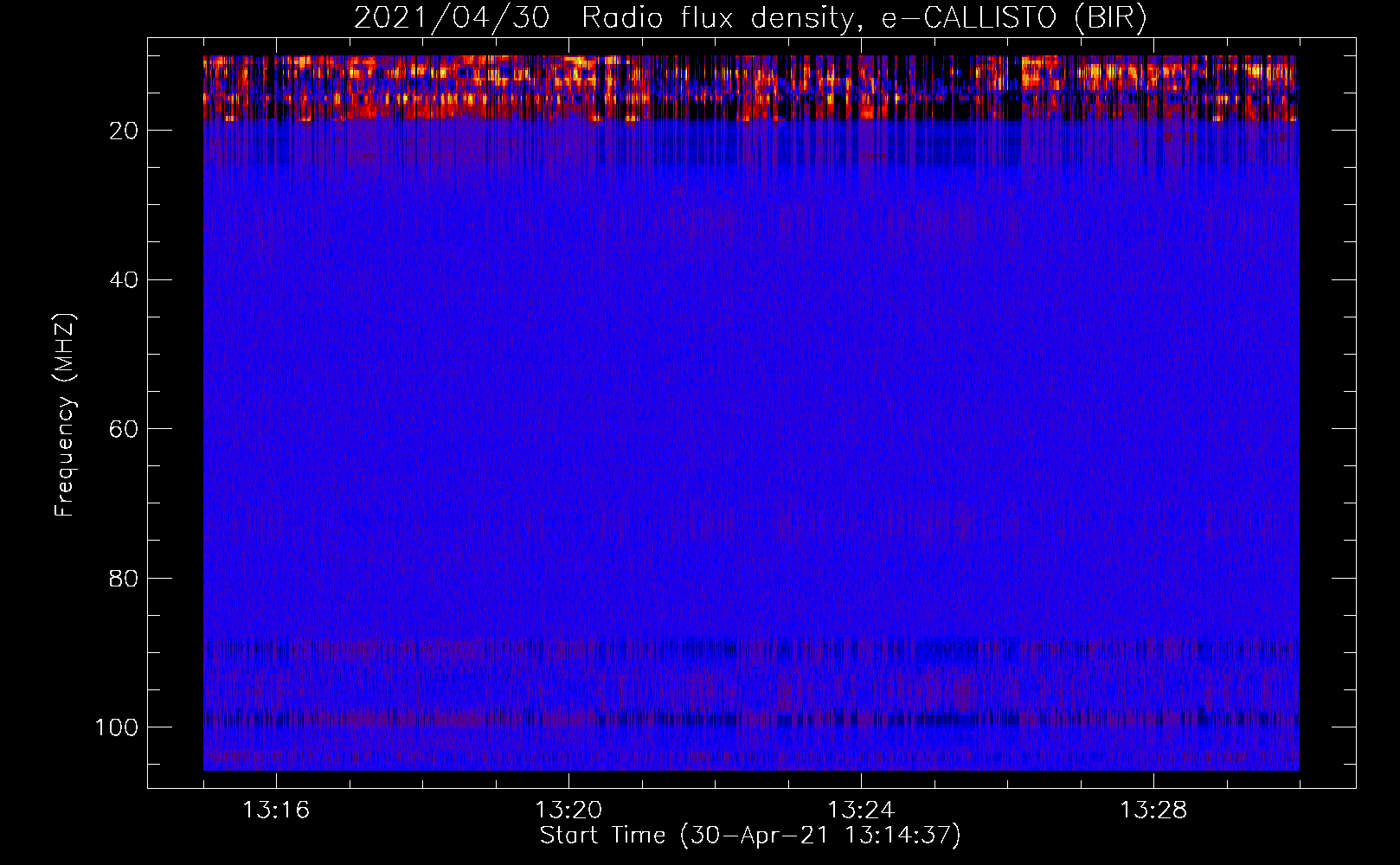The width and height of the screenshot is (1400, 865).
Task: Click the 13:20 time tick label
Action: 568,811
